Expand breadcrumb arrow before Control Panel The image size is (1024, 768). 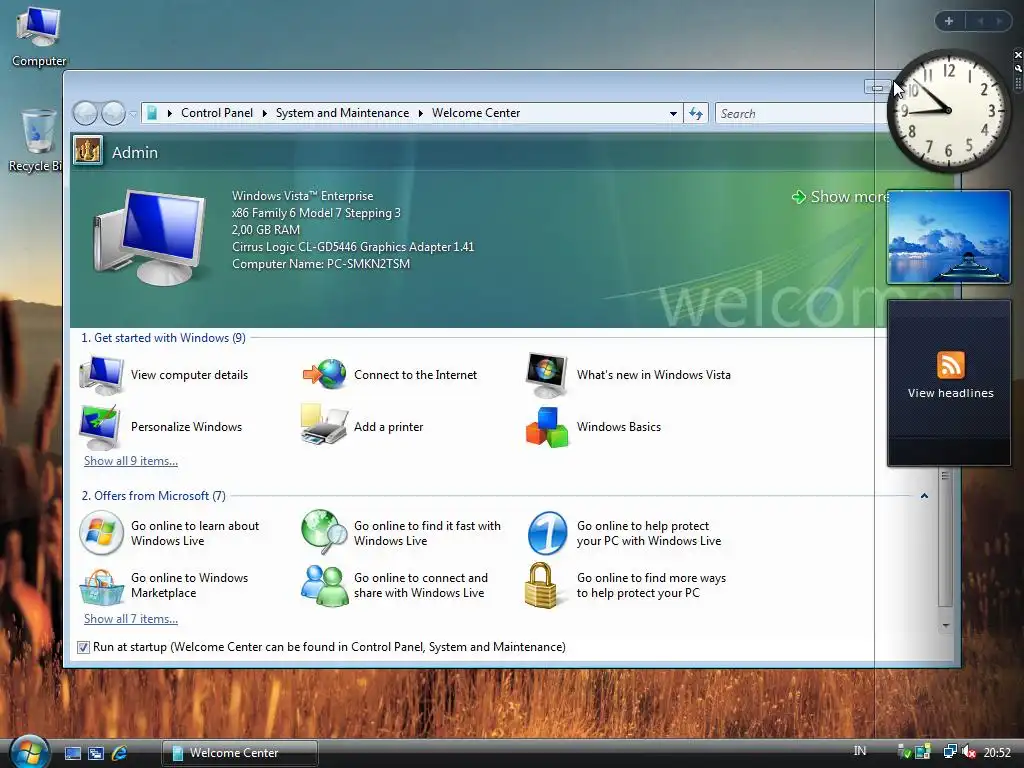(169, 114)
